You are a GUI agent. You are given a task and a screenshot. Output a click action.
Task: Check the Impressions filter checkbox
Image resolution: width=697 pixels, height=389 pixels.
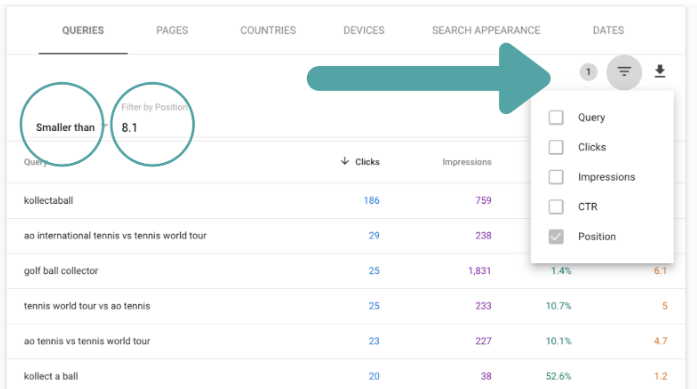point(556,177)
